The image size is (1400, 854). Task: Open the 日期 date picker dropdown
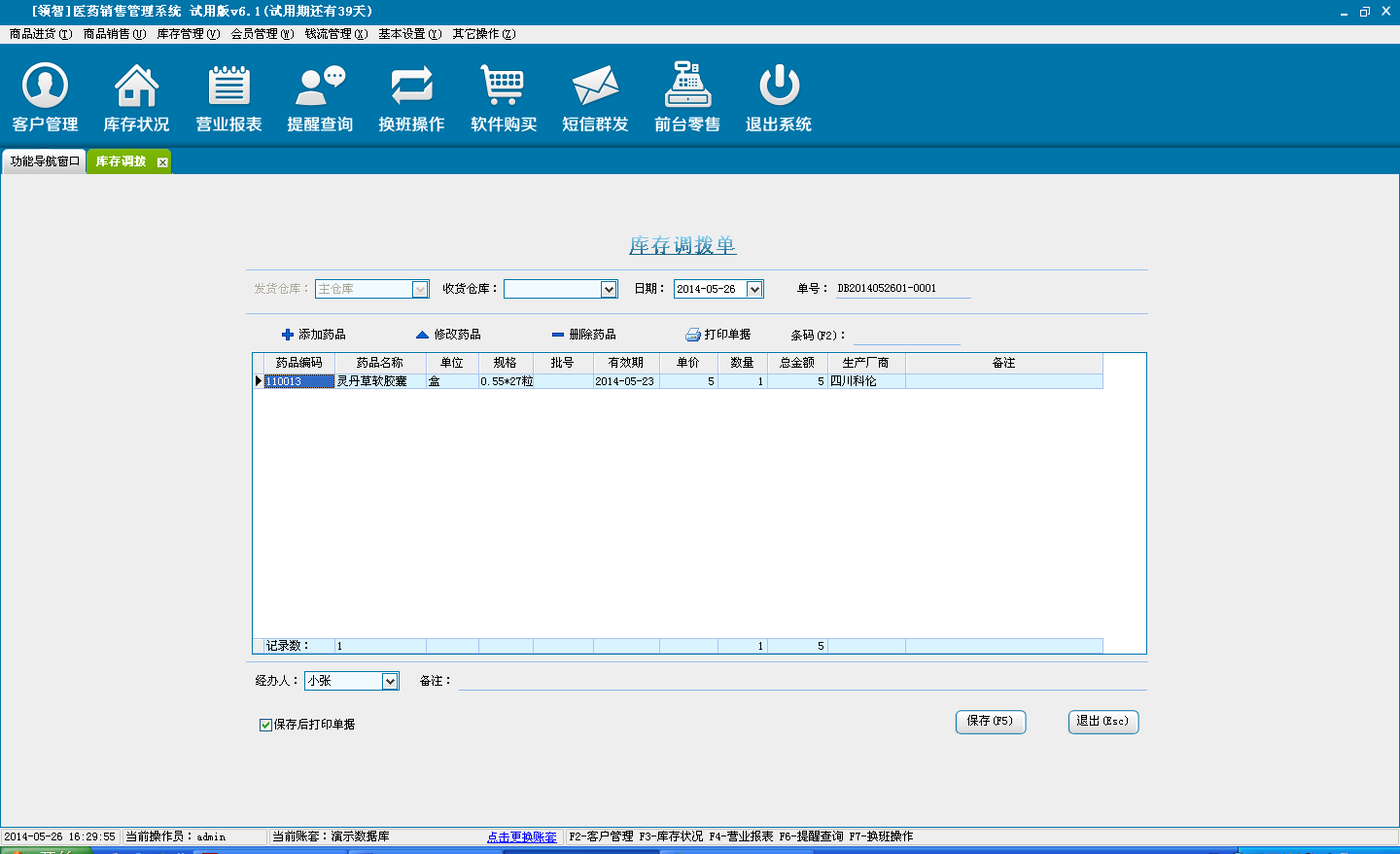point(754,289)
